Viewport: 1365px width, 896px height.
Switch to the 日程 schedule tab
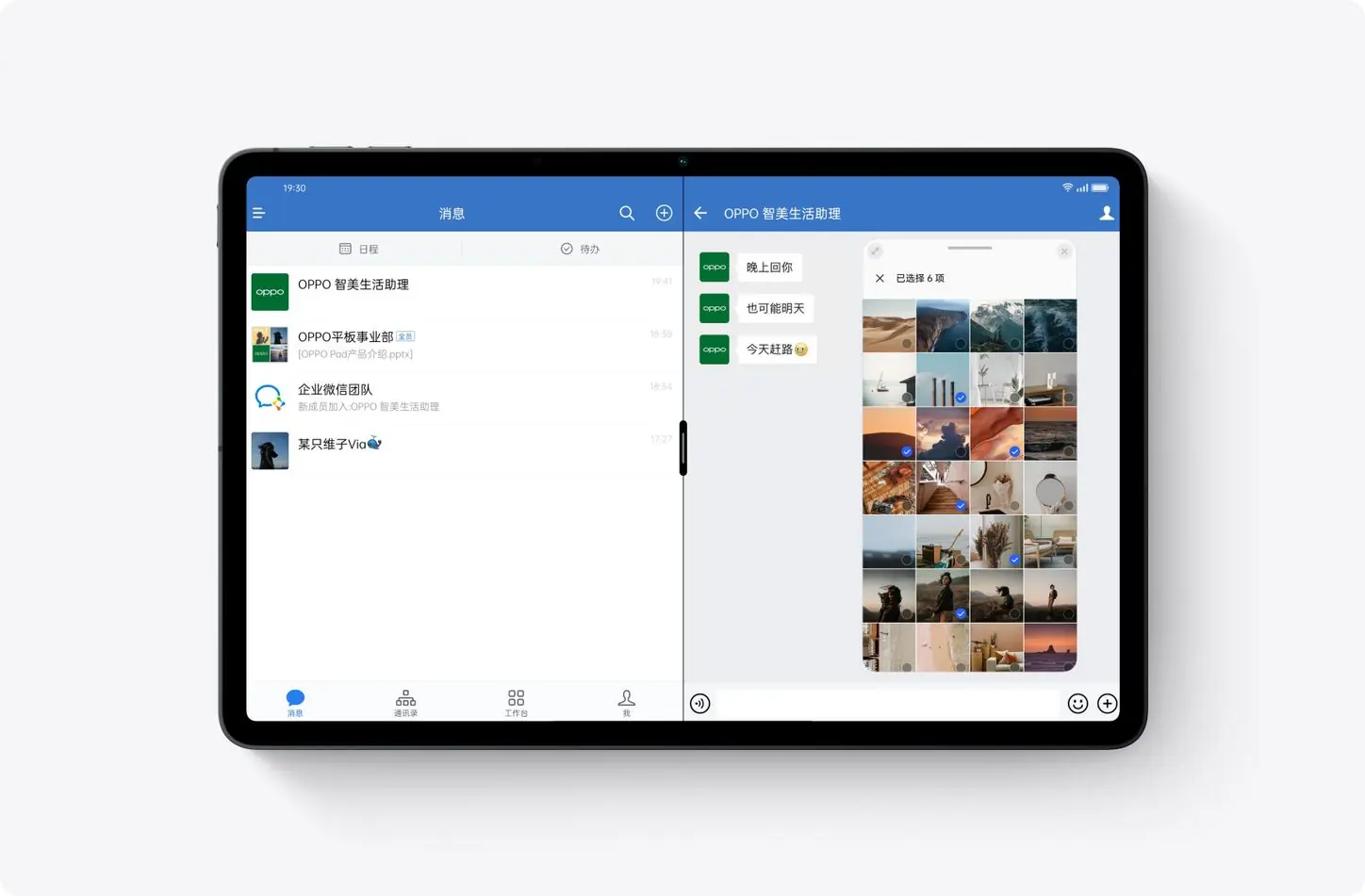[358, 249]
